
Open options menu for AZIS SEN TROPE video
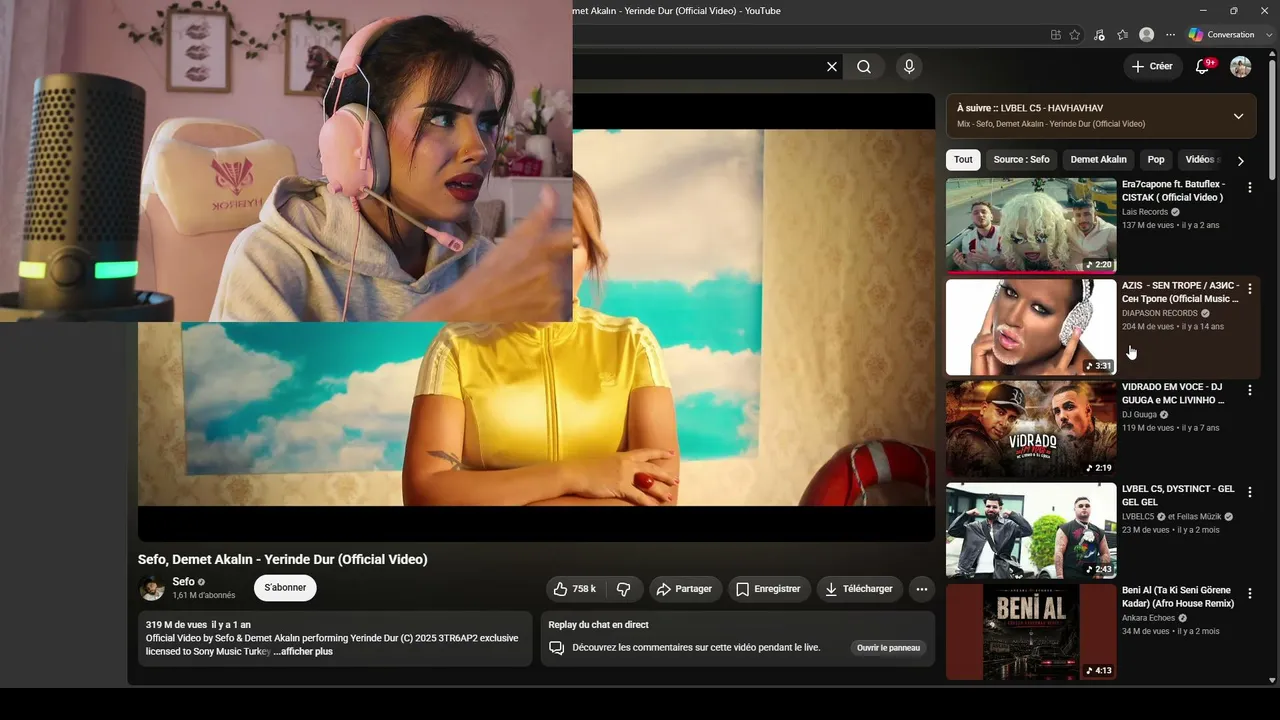pyautogui.click(x=1249, y=289)
